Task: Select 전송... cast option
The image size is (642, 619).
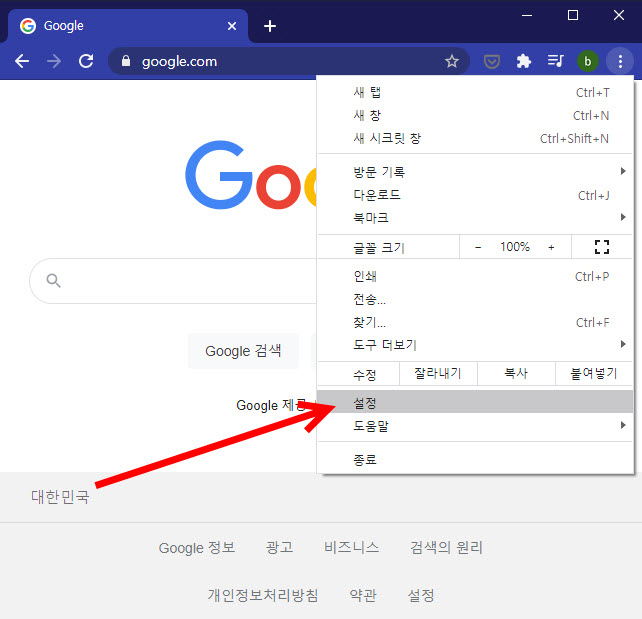Action: pyautogui.click(x=475, y=299)
